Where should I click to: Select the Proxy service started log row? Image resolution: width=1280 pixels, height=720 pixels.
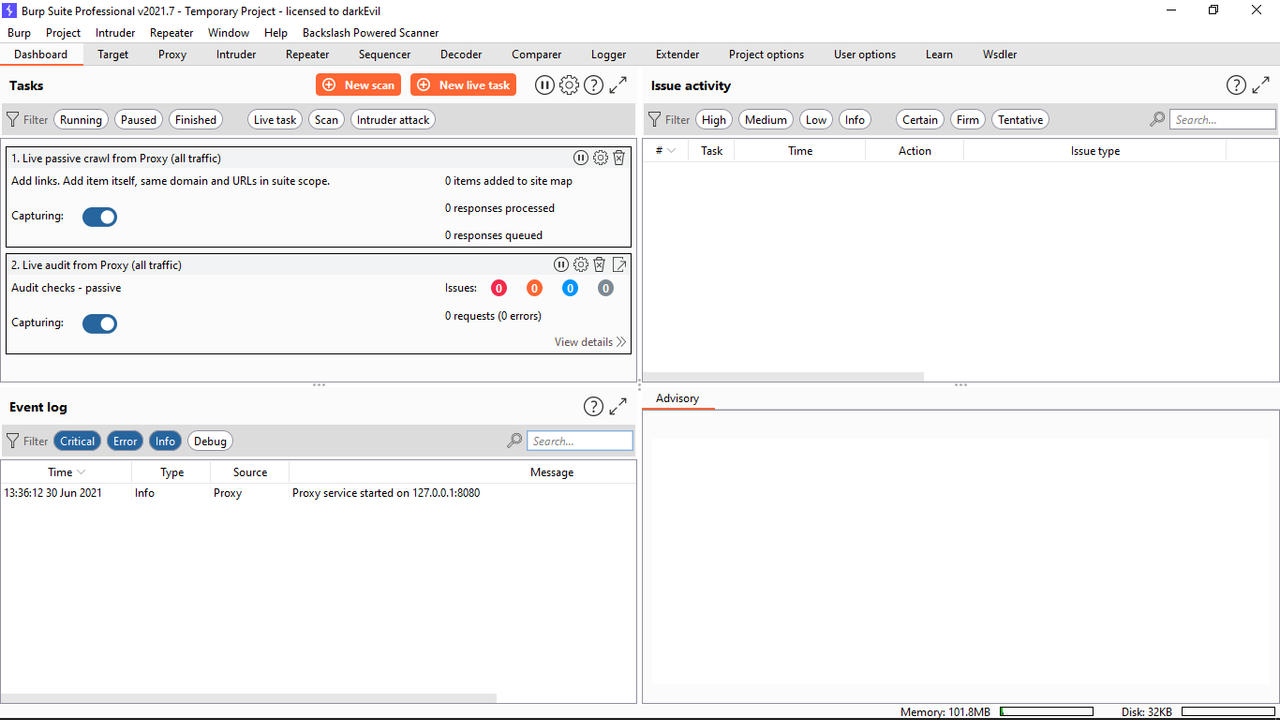318,493
